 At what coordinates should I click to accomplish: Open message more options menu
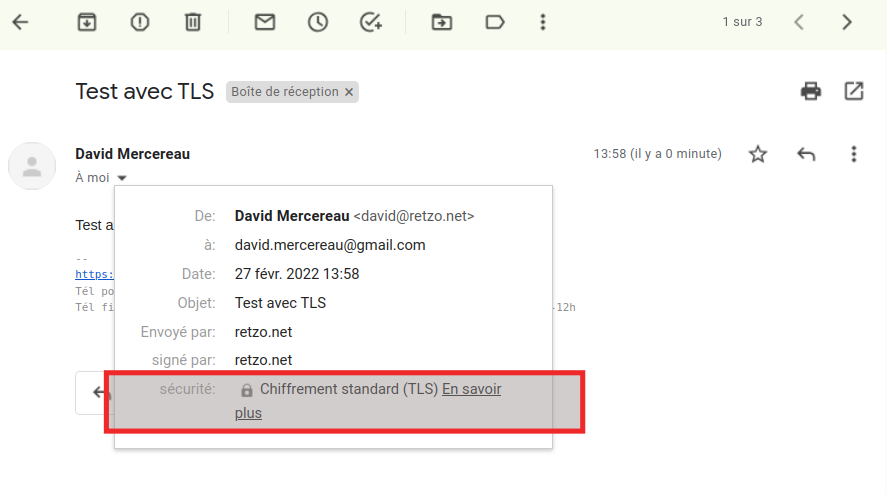pos(854,154)
